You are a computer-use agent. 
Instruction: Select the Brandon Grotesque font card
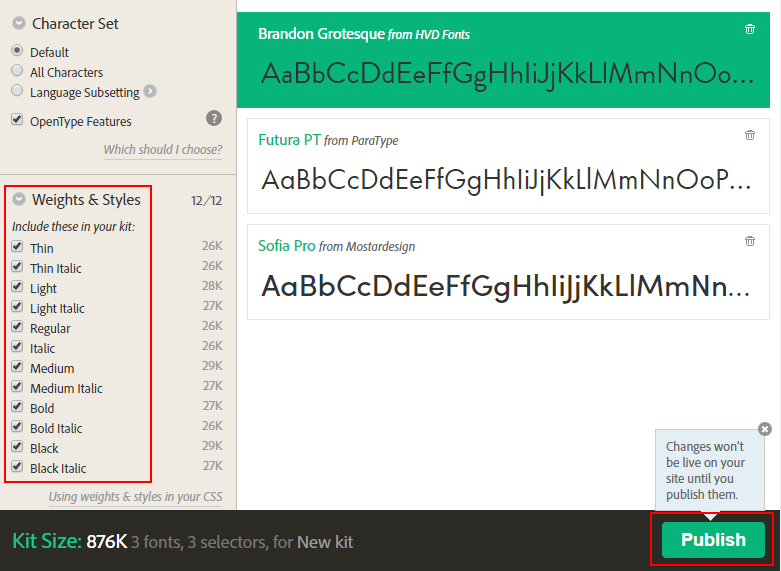503,60
